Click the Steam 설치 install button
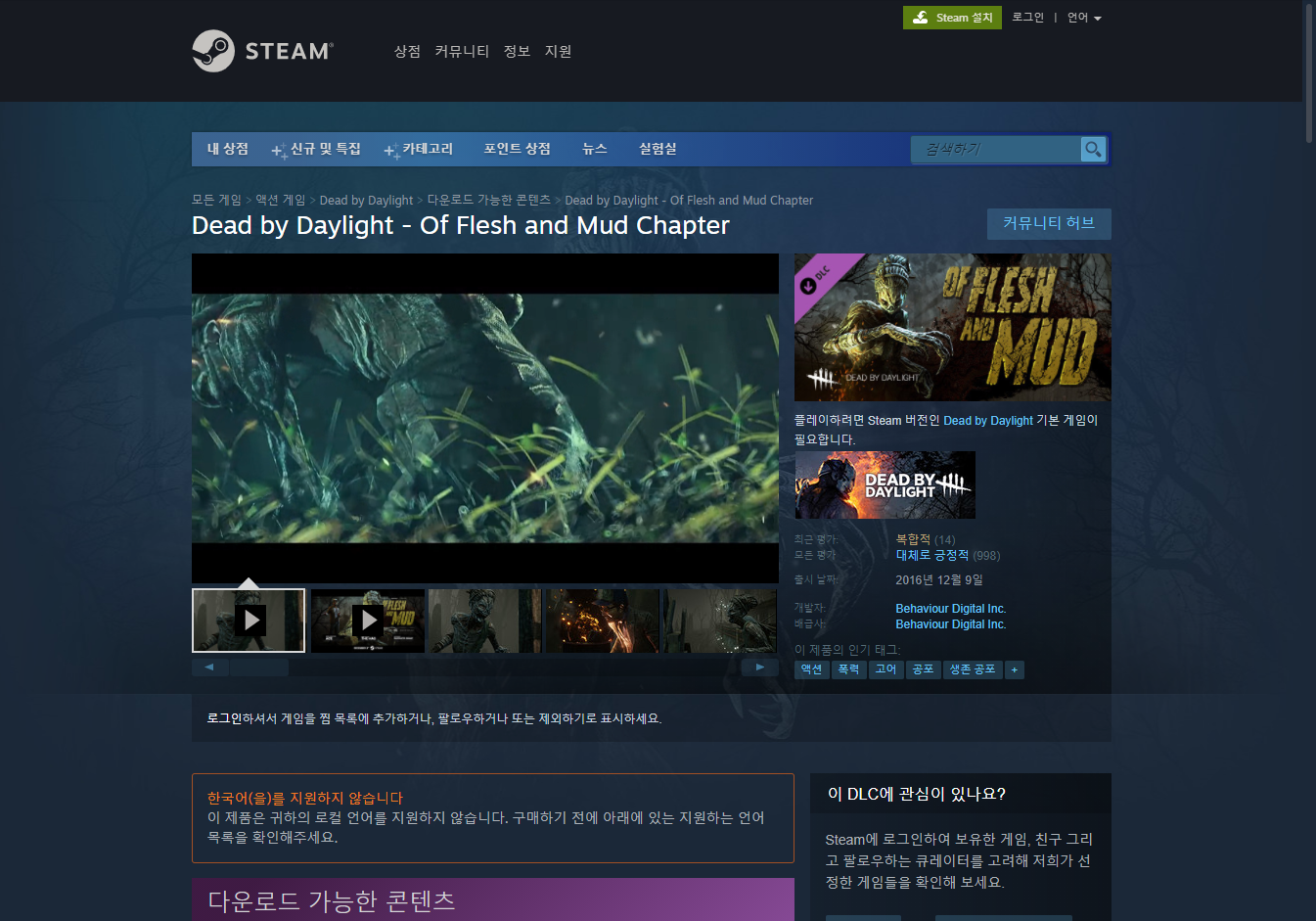Screen dimensions: 1316x921 click(x=952, y=18)
